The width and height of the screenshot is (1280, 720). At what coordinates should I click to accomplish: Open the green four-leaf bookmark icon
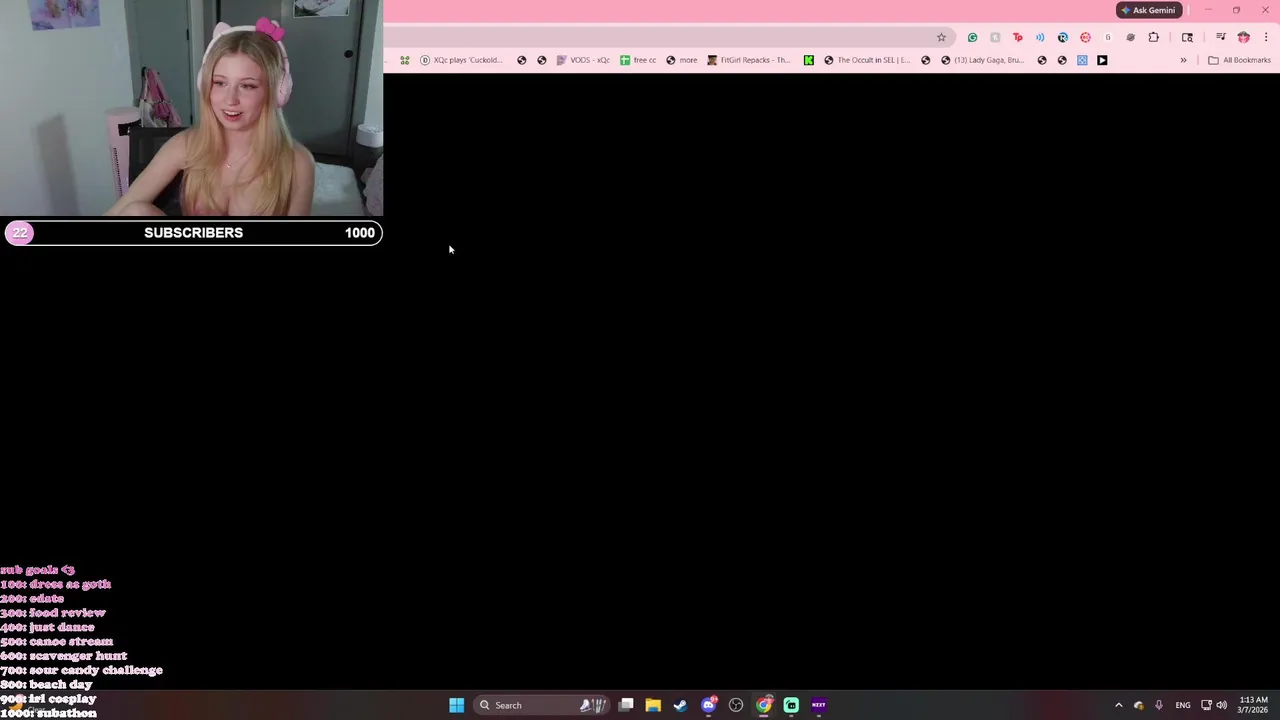coord(404,60)
